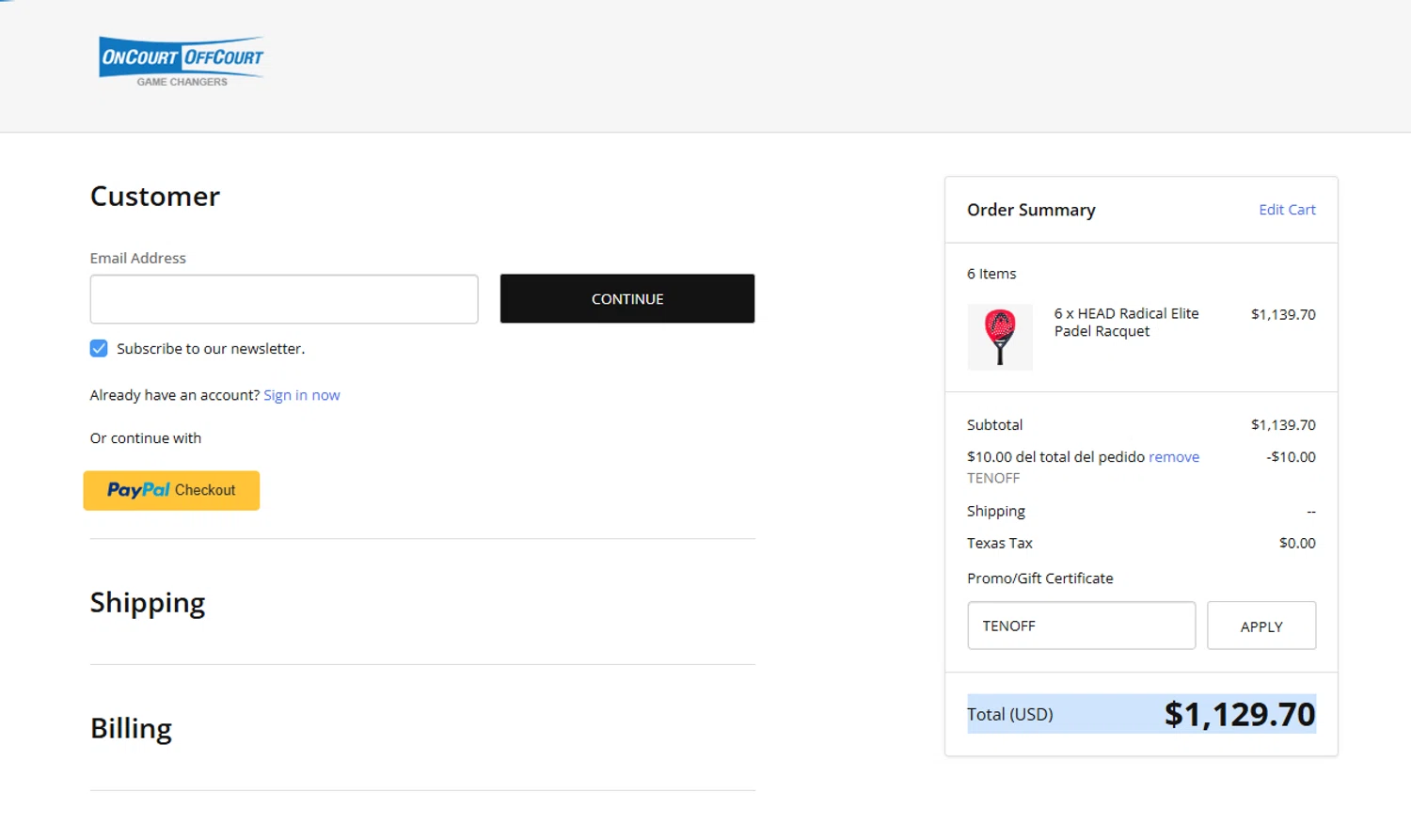Click the Shipping section heading
Viewport: 1411px width, 840px height.
pos(148,603)
